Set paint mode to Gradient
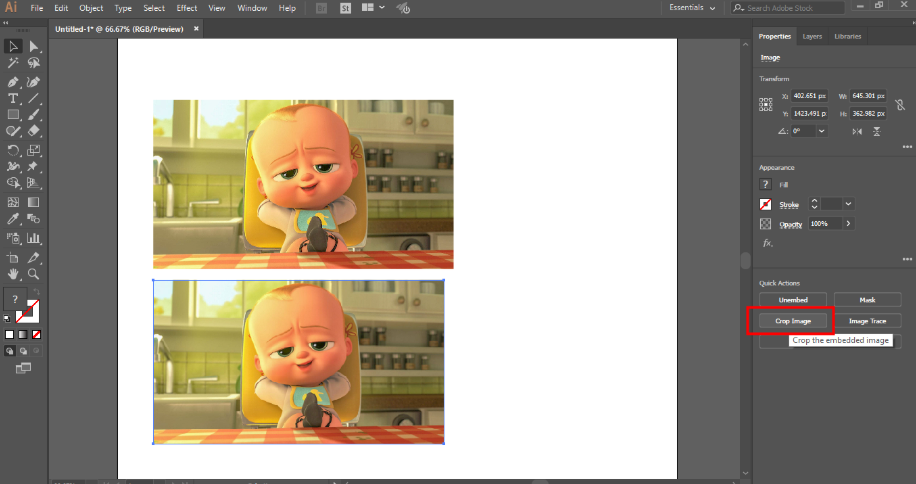916x484 pixels. pos(23,335)
